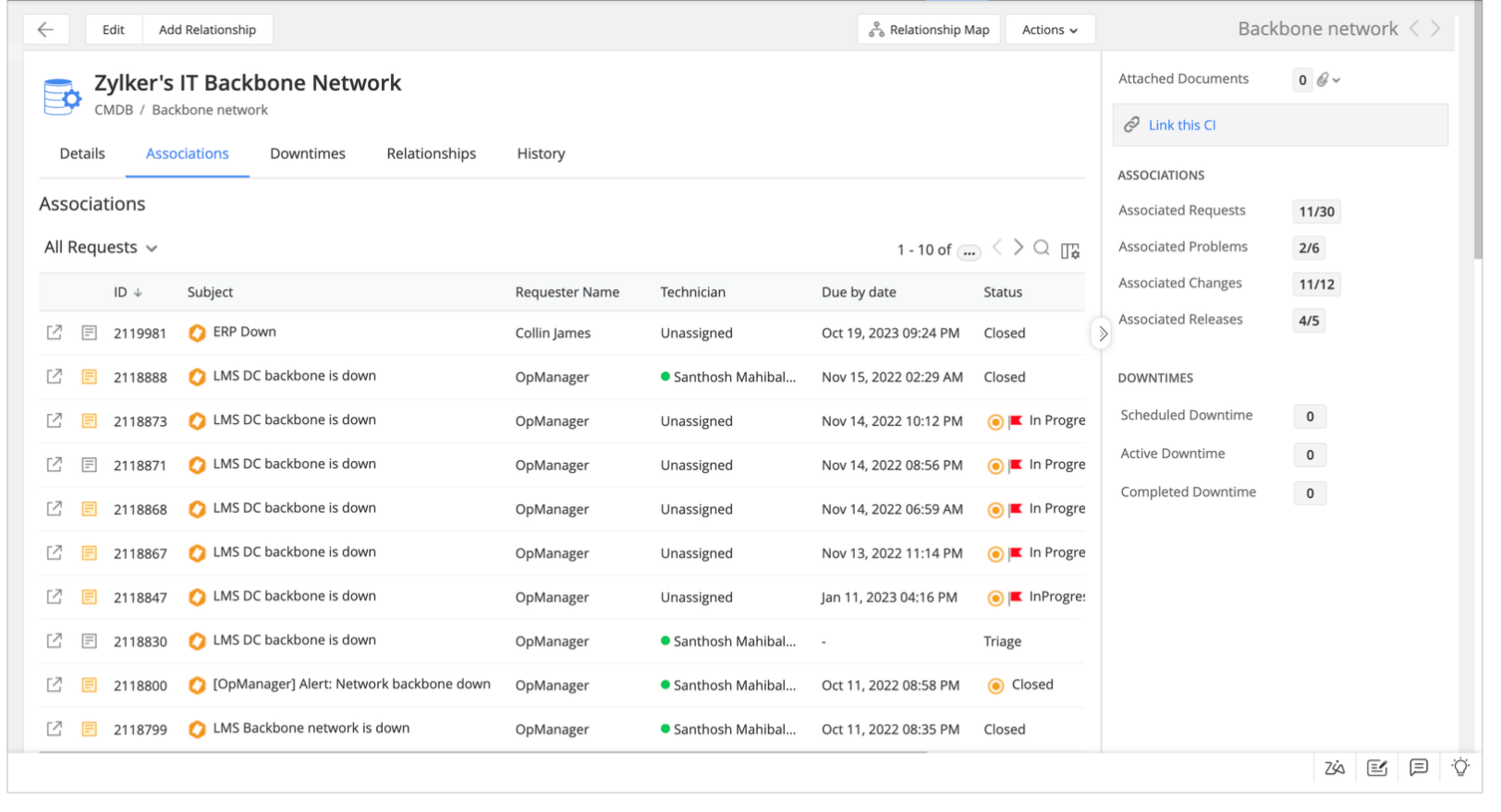Click the back arrow button
Image resolution: width=1501 pixels, height=812 pixels.
(45, 30)
